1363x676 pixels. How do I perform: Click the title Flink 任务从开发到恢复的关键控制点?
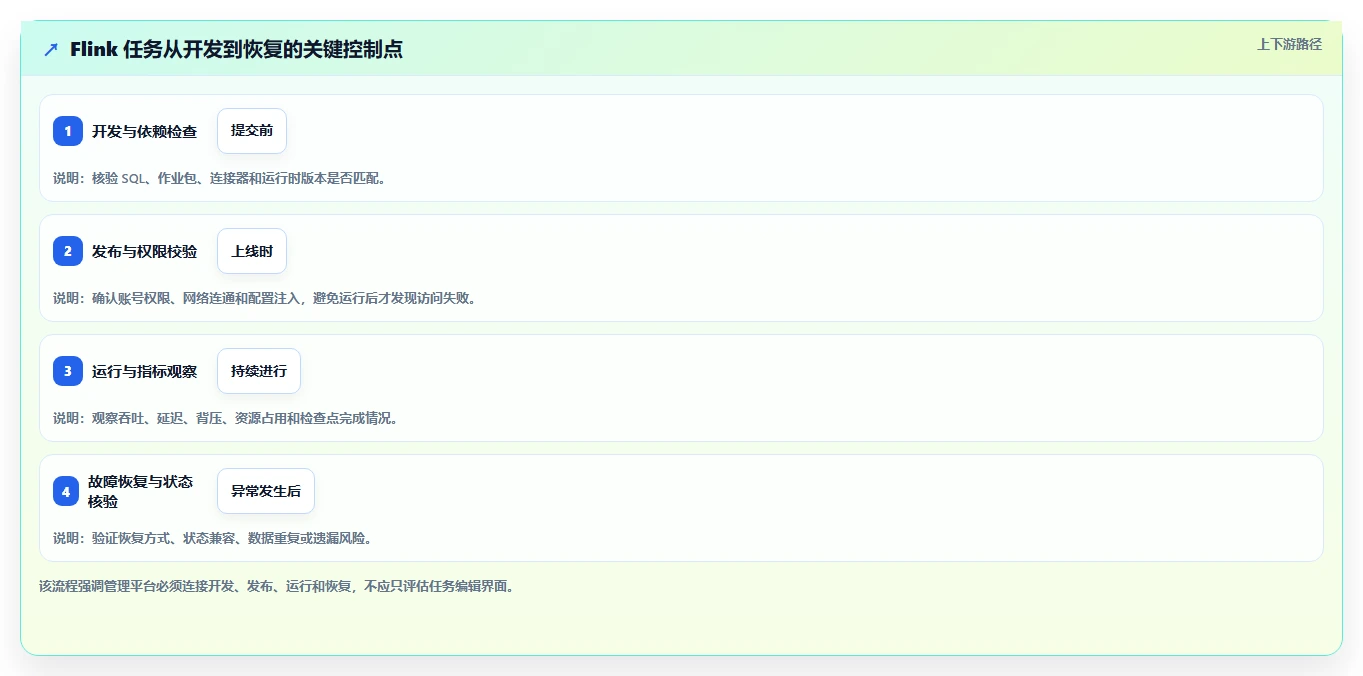coord(237,49)
